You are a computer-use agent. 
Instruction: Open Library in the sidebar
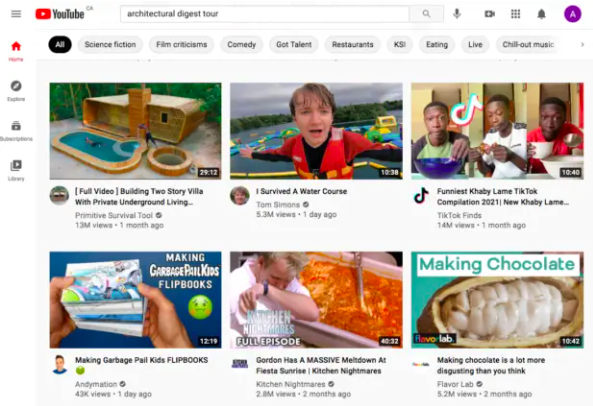point(16,170)
